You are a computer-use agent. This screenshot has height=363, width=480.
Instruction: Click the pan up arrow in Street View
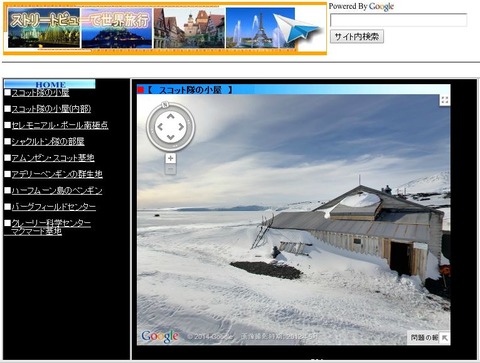tap(171, 116)
